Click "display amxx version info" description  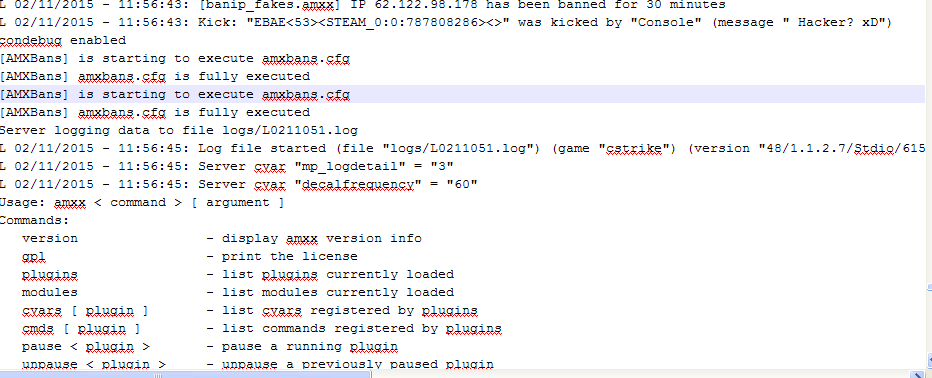click(x=322, y=238)
